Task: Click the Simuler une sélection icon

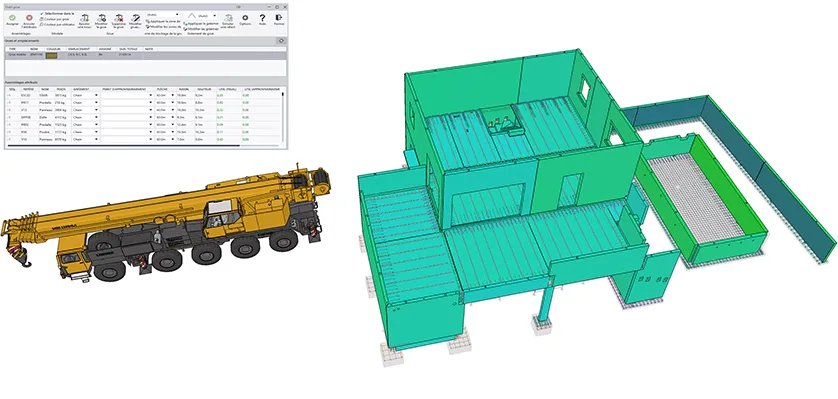Action: (x=228, y=18)
